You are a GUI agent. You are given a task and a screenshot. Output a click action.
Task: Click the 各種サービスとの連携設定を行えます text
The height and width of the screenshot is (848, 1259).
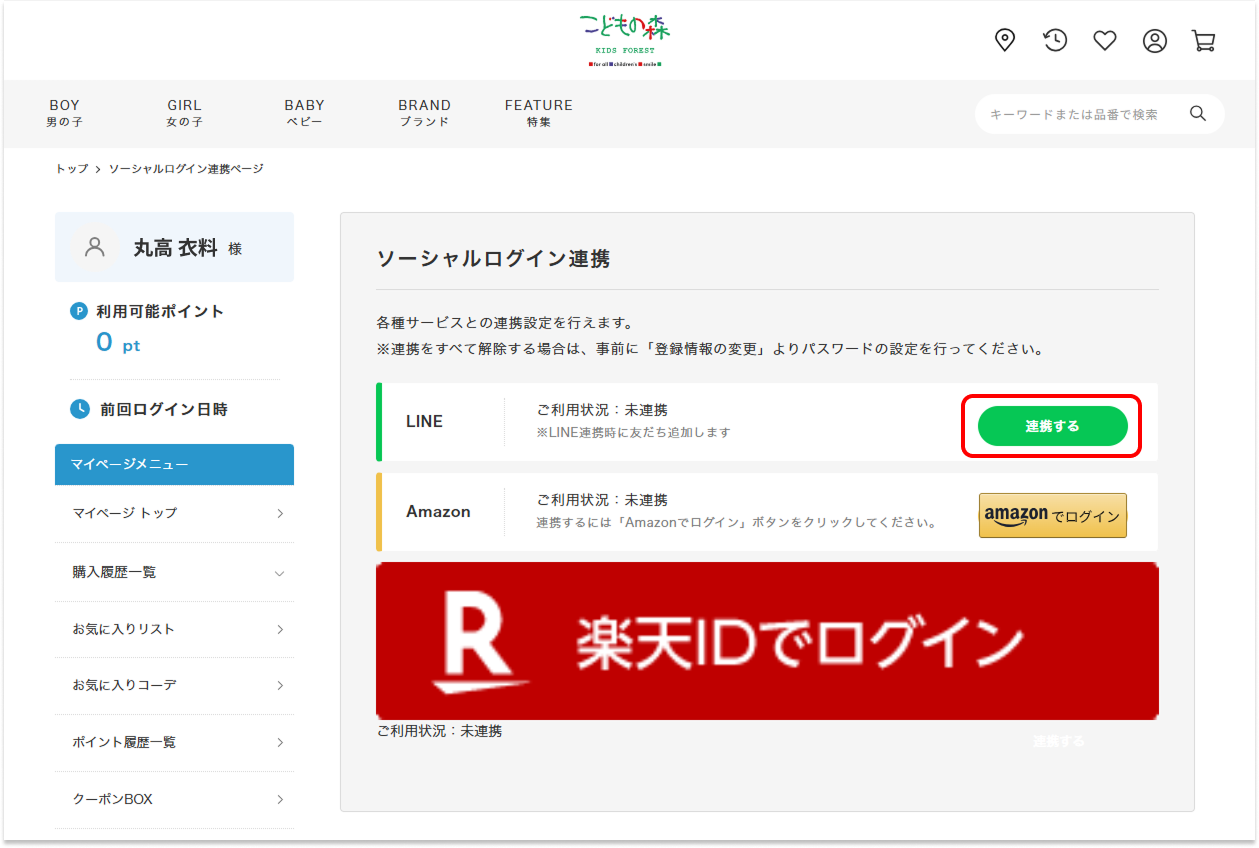(x=505, y=323)
